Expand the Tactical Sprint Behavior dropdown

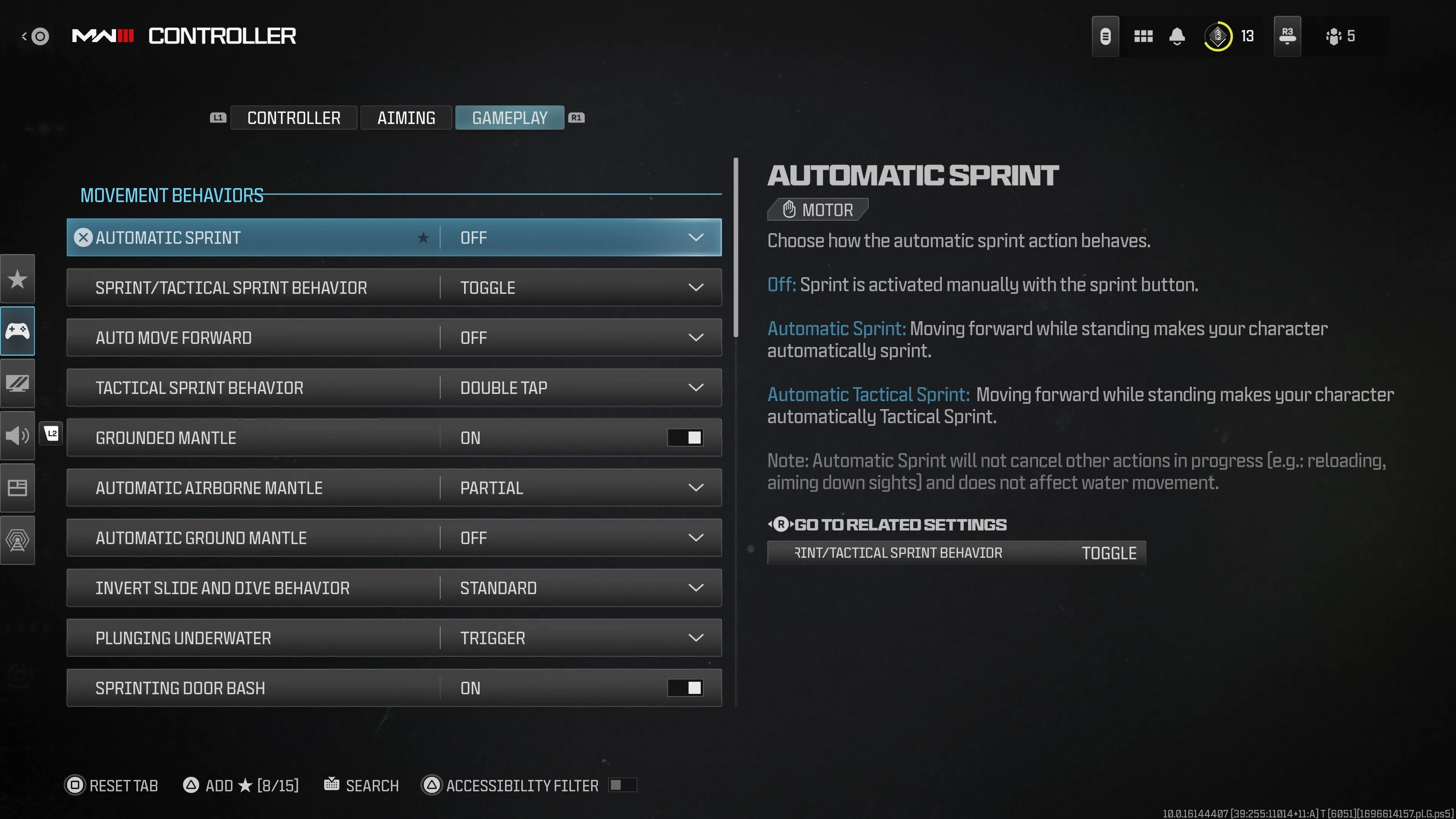(x=696, y=388)
